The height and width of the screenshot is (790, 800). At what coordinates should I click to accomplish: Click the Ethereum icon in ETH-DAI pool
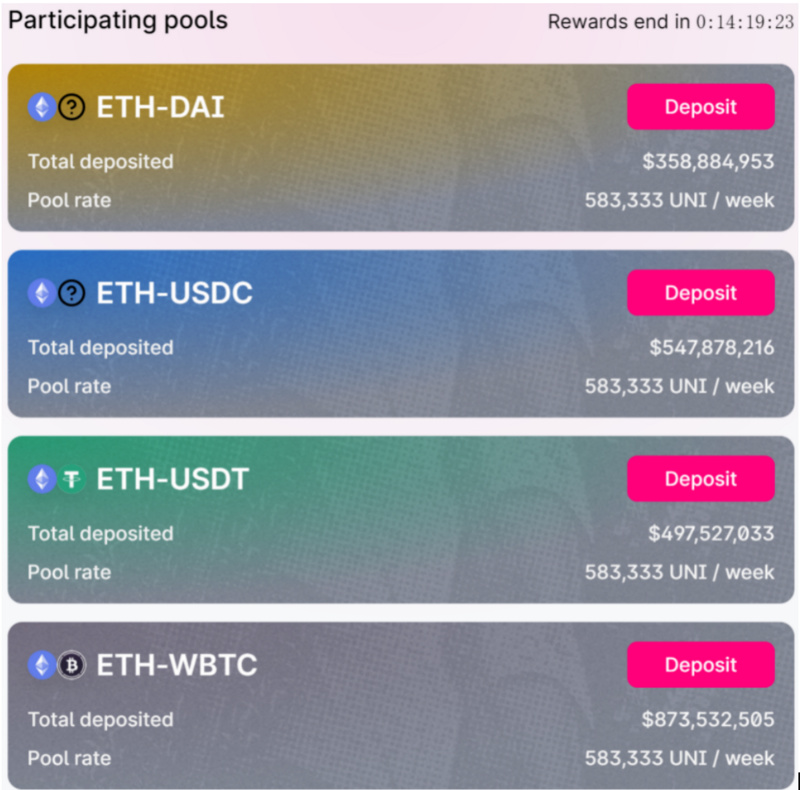coord(42,107)
